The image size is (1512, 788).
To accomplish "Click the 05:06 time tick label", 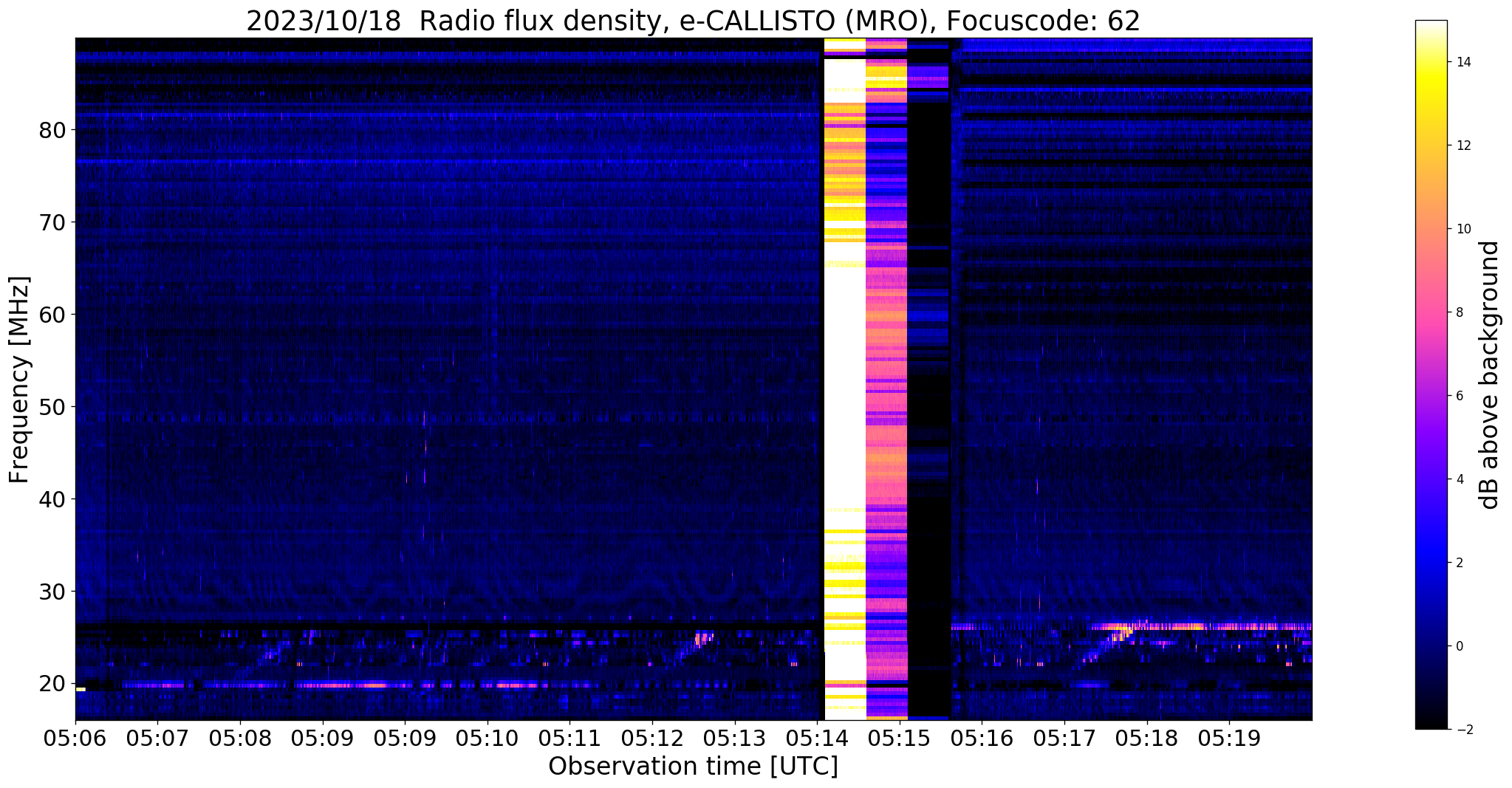I will [x=75, y=737].
